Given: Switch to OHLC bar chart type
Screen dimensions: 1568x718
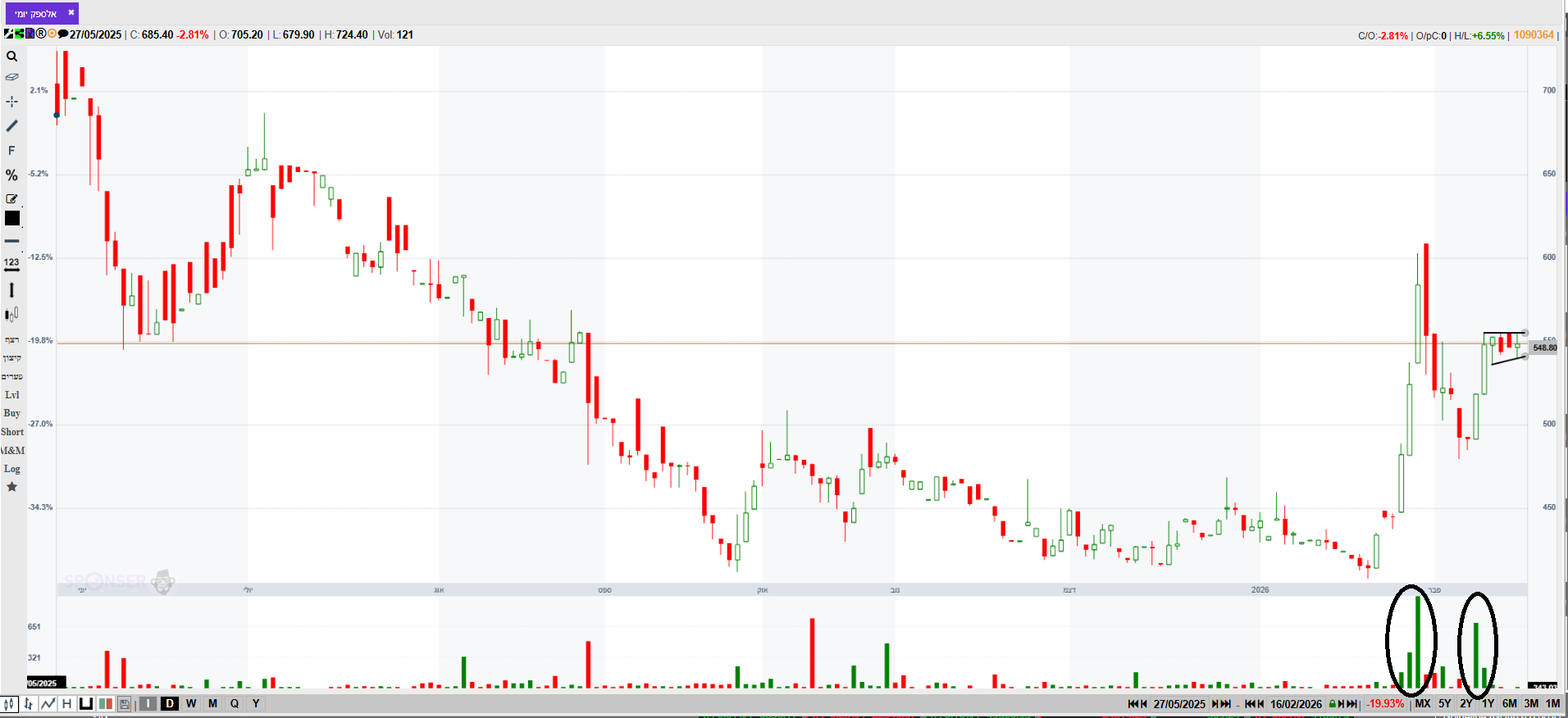Looking at the screenshot, I should [x=29, y=704].
